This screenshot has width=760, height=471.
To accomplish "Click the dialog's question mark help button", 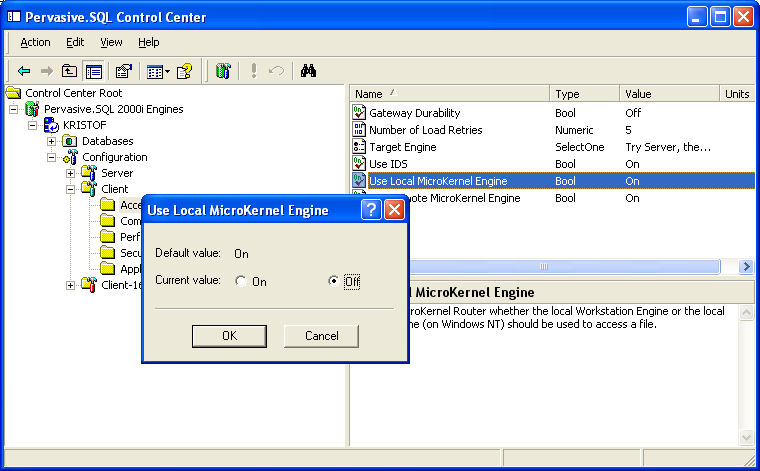I will [x=371, y=210].
